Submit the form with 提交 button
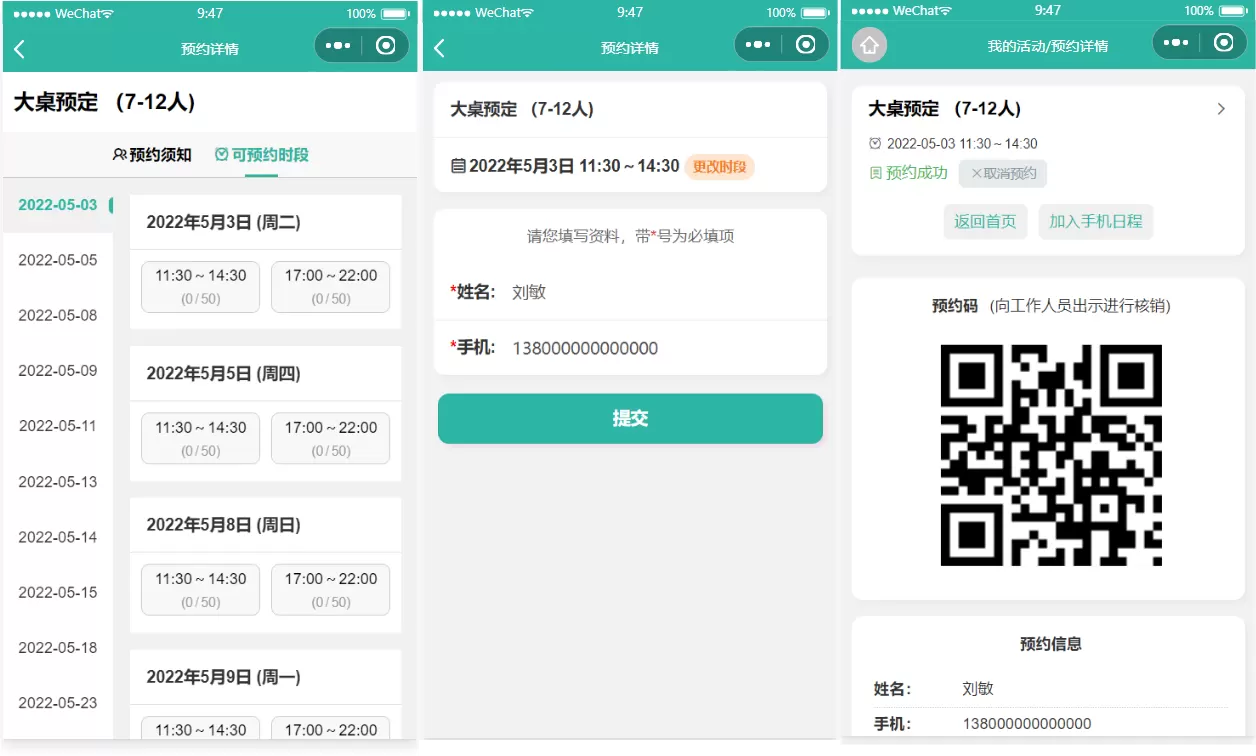Image resolution: width=1256 pixels, height=756 pixels. click(630, 419)
